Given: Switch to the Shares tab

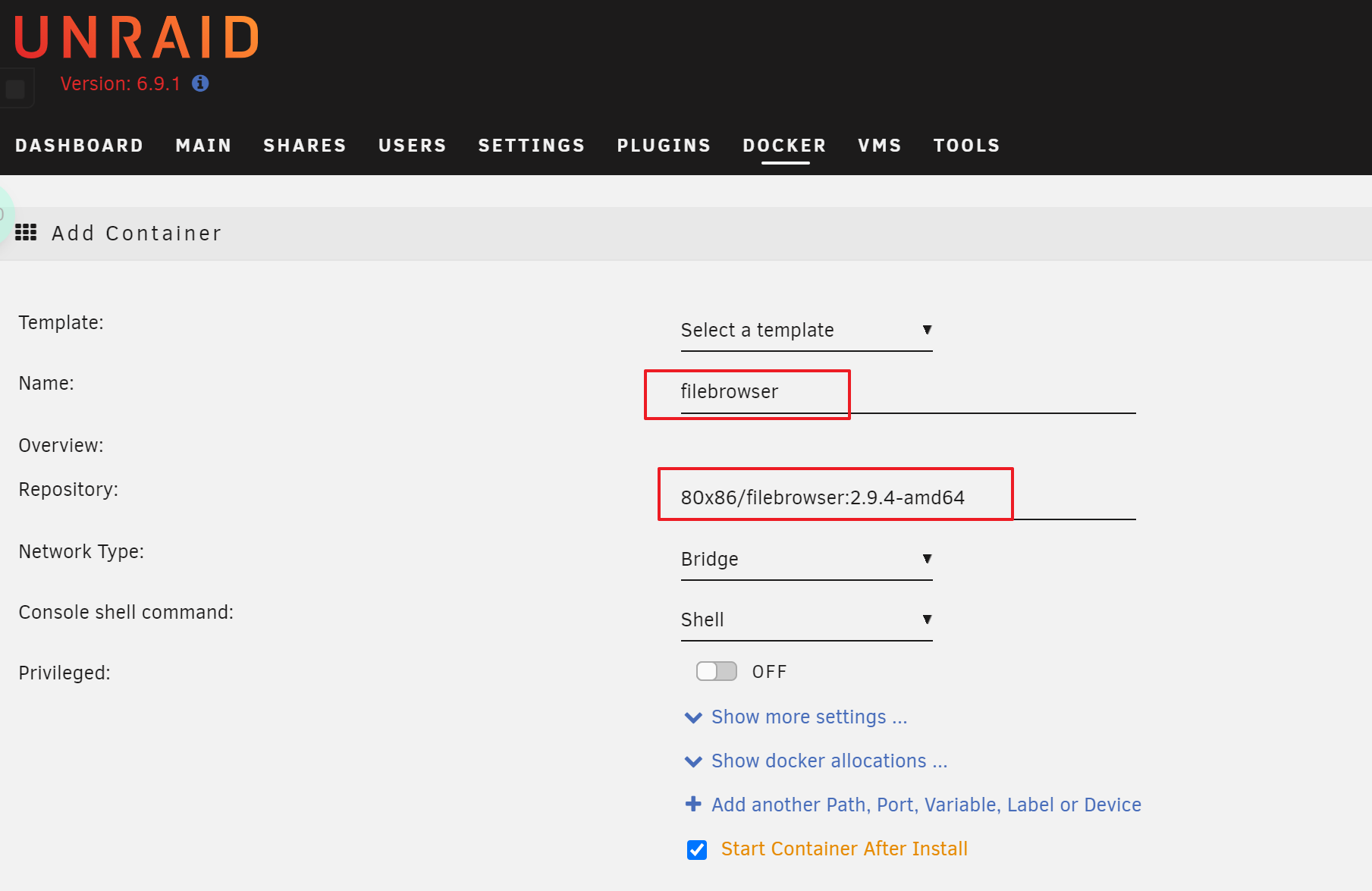Looking at the screenshot, I should [x=305, y=146].
